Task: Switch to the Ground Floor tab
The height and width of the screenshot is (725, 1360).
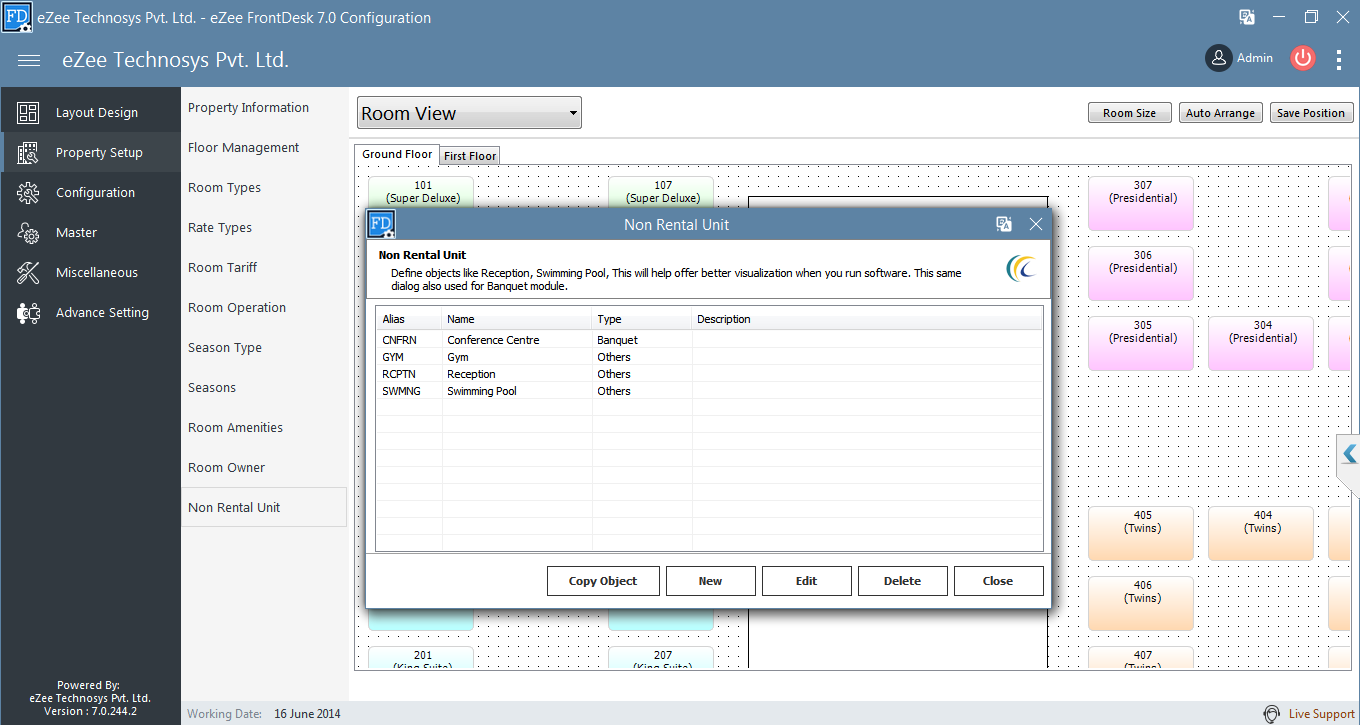Action: (397, 154)
